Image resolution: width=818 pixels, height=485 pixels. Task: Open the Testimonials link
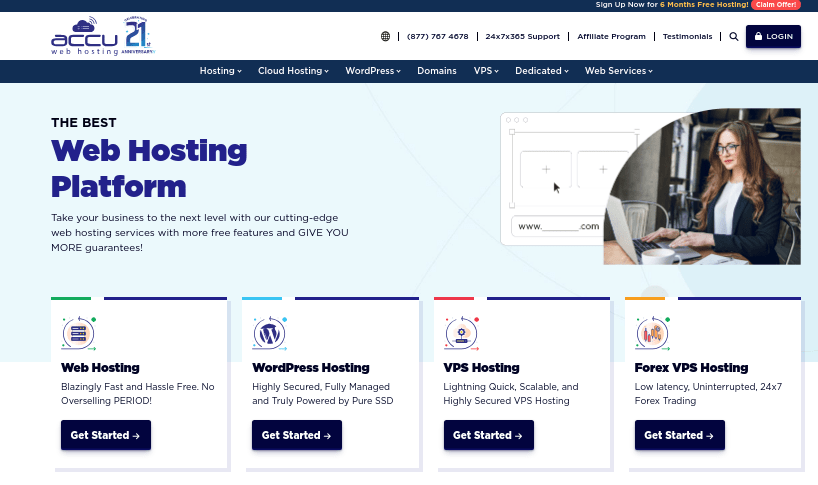tap(687, 37)
